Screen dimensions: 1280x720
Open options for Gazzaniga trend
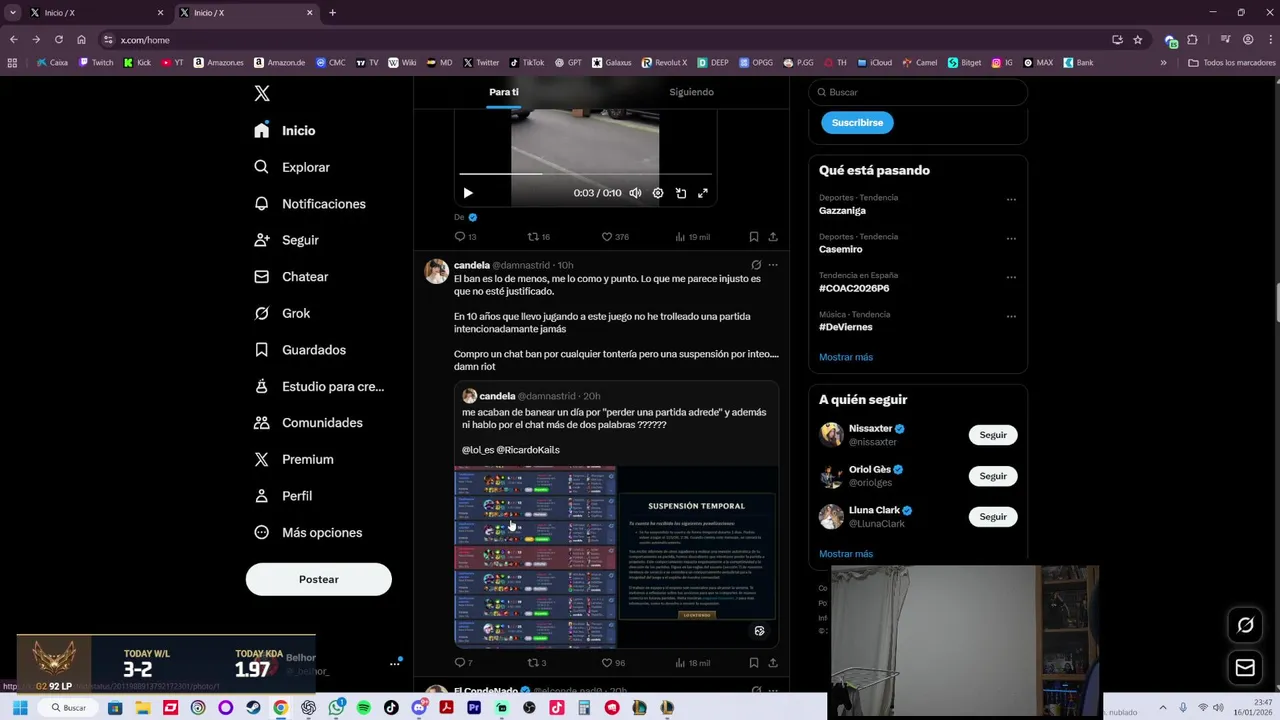coord(1011,199)
